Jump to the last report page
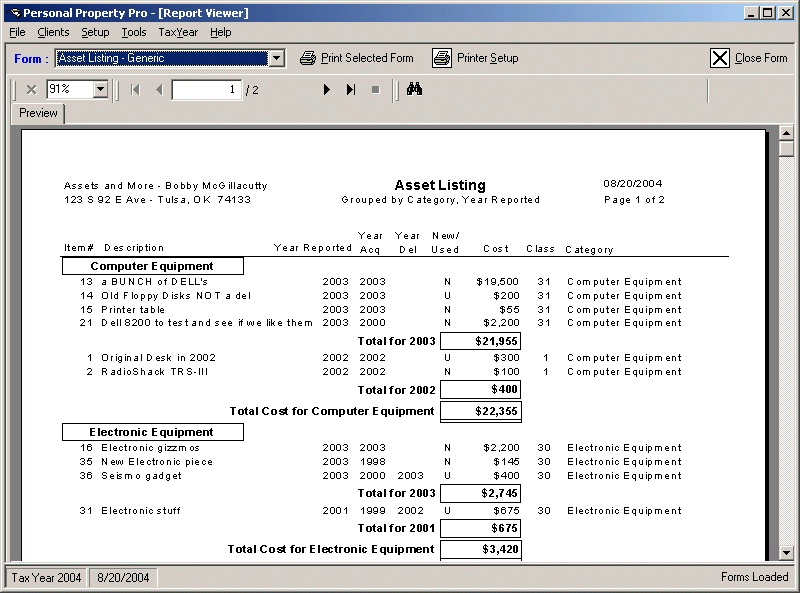Viewport: 800px width, 593px height. [x=351, y=90]
